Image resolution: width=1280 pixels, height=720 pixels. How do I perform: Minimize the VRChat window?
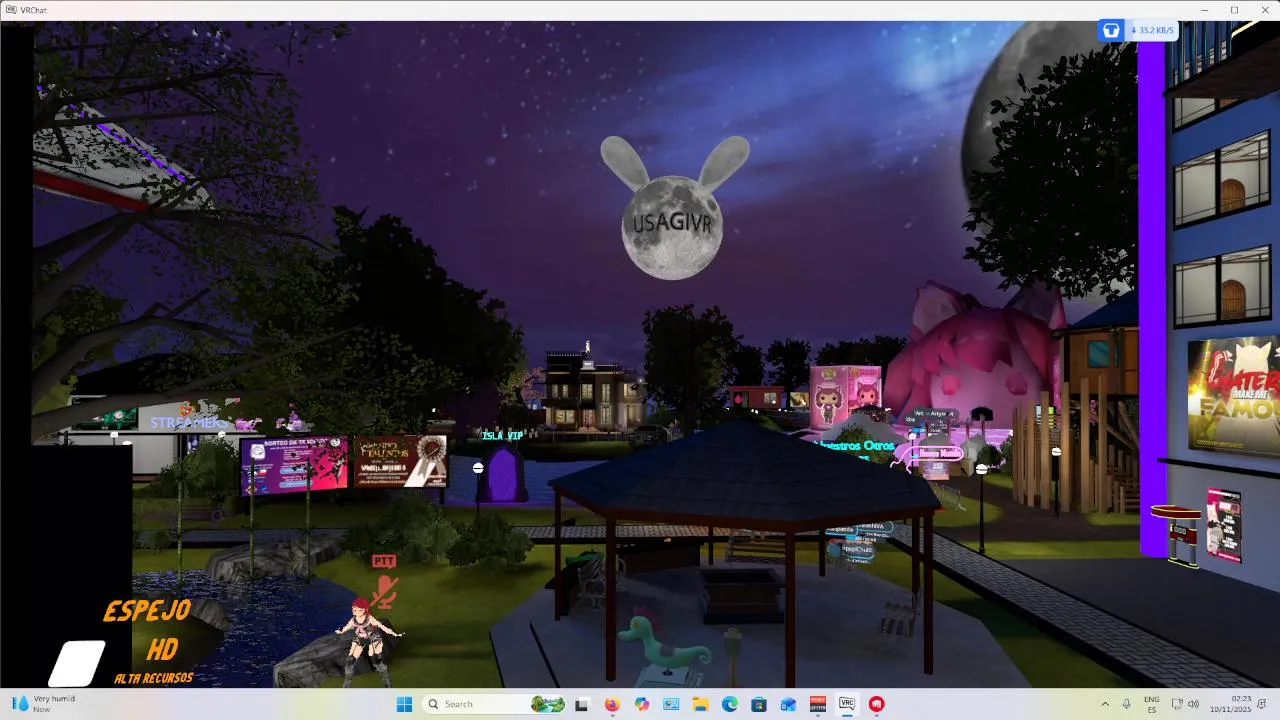coord(1206,10)
